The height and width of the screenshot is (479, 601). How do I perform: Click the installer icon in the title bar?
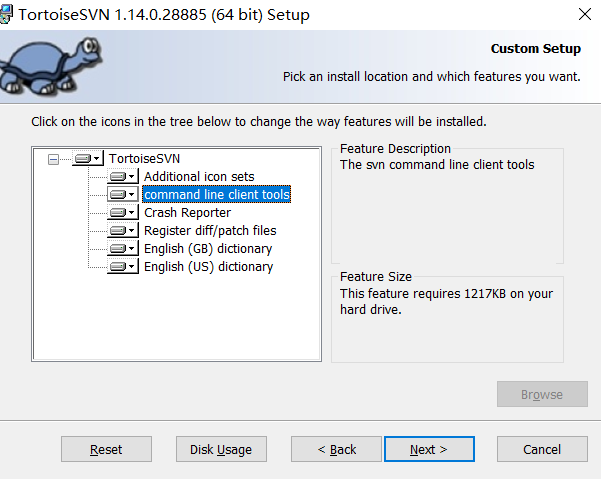coord(6,15)
